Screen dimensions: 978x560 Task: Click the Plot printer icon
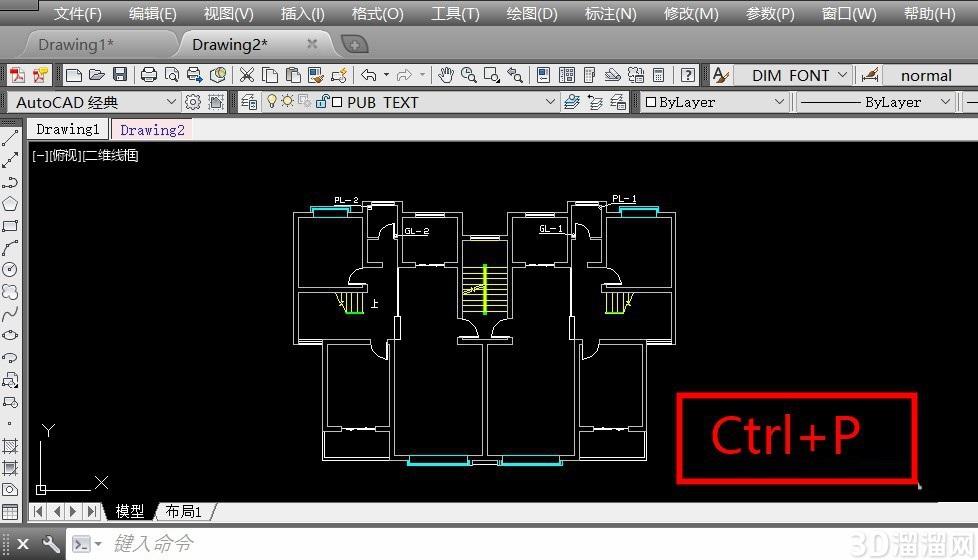point(148,75)
